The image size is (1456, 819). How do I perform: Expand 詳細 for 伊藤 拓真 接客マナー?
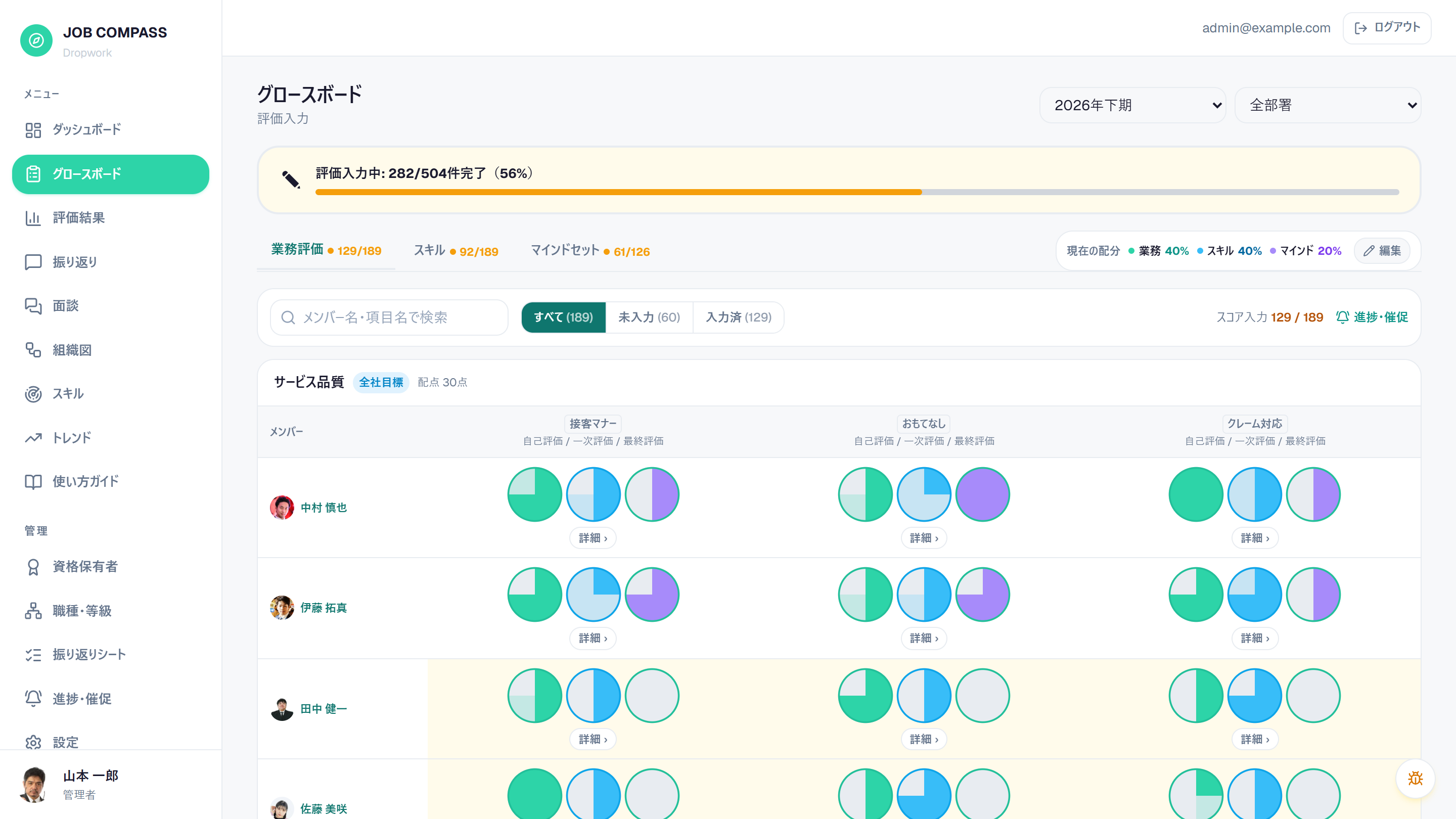(x=593, y=639)
